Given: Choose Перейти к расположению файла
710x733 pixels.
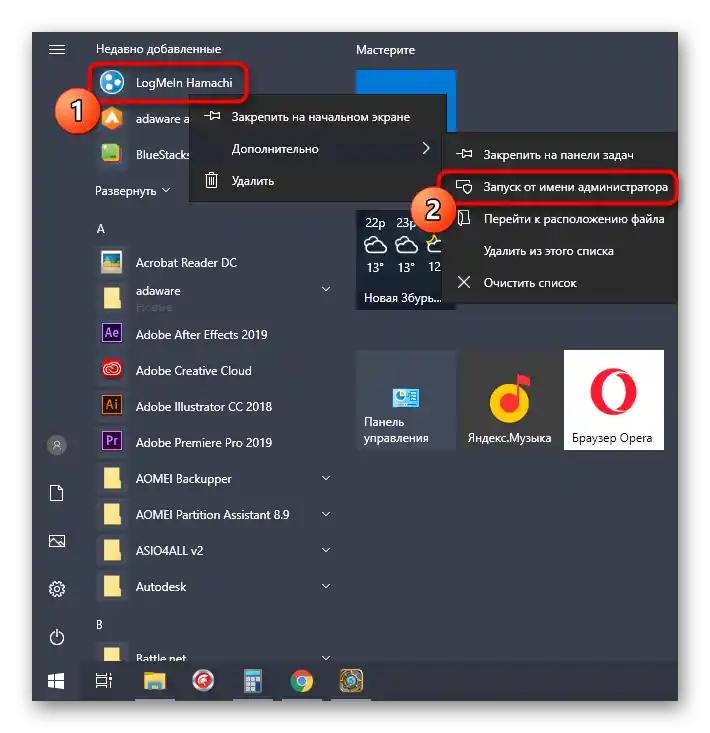Looking at the screenshot, I should (x=559, y=219).
